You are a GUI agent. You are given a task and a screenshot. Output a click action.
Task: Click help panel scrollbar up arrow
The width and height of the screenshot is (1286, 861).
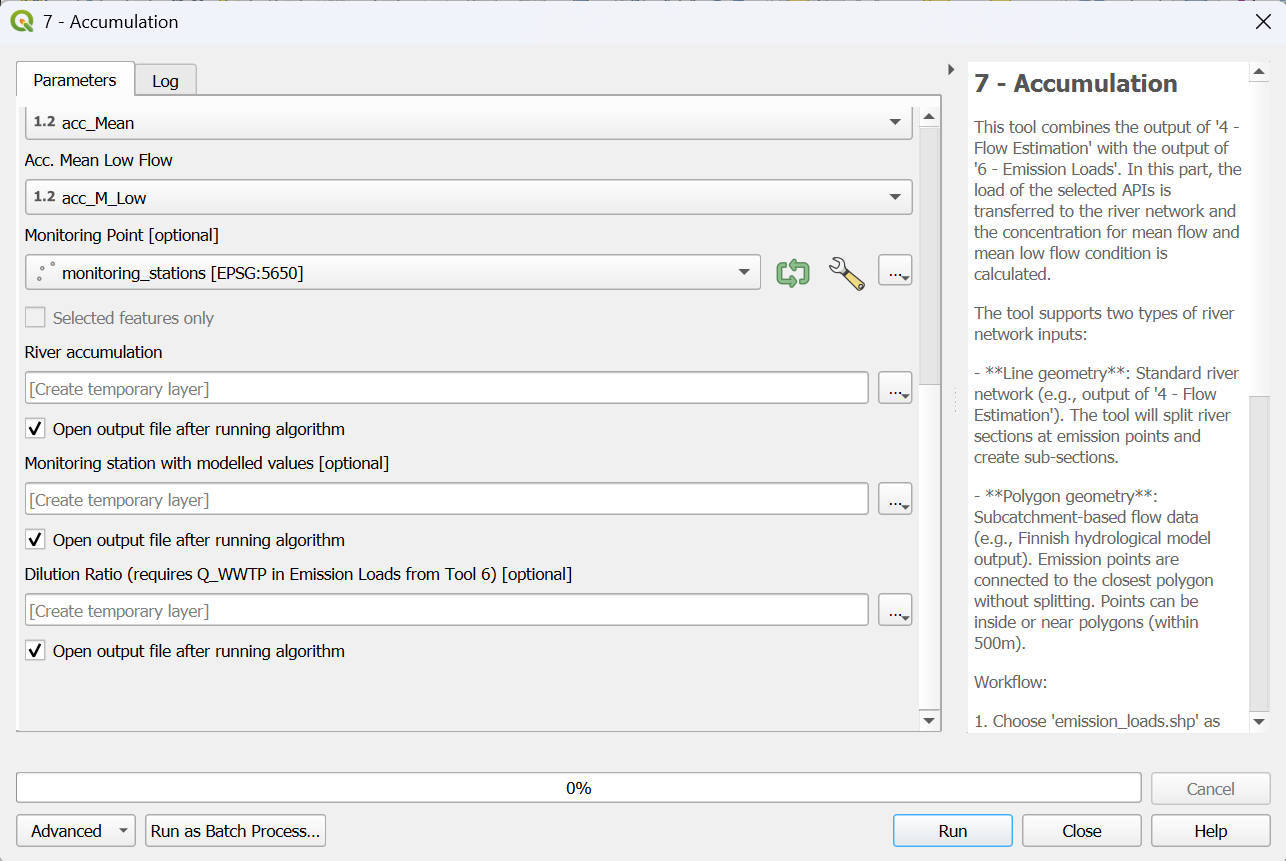[x=1259, y=73]
